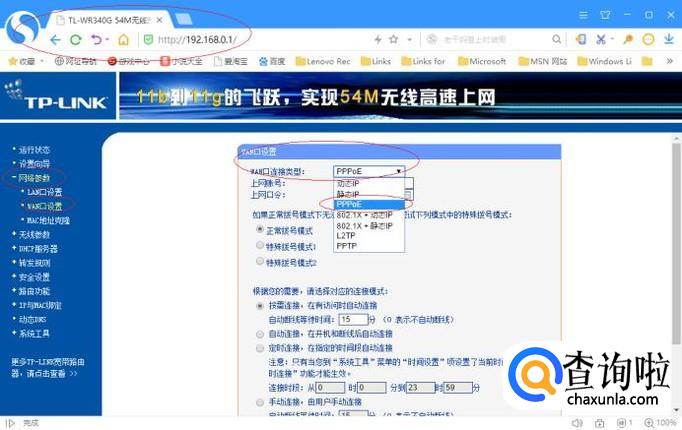Click the auto-disconnect wait time field showing 15
Screen dimensions: 682x430
[x=353, y=320]
